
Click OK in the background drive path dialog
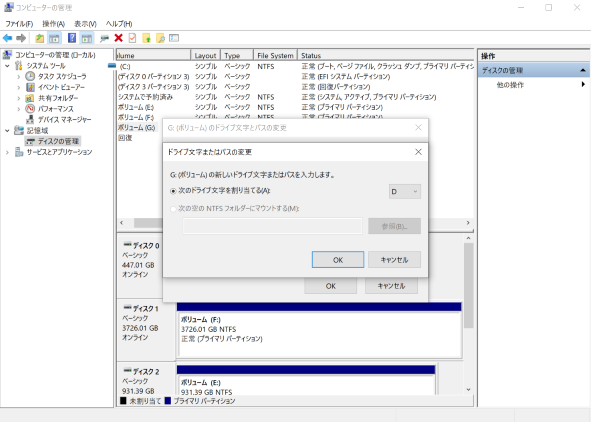(331, 286)
